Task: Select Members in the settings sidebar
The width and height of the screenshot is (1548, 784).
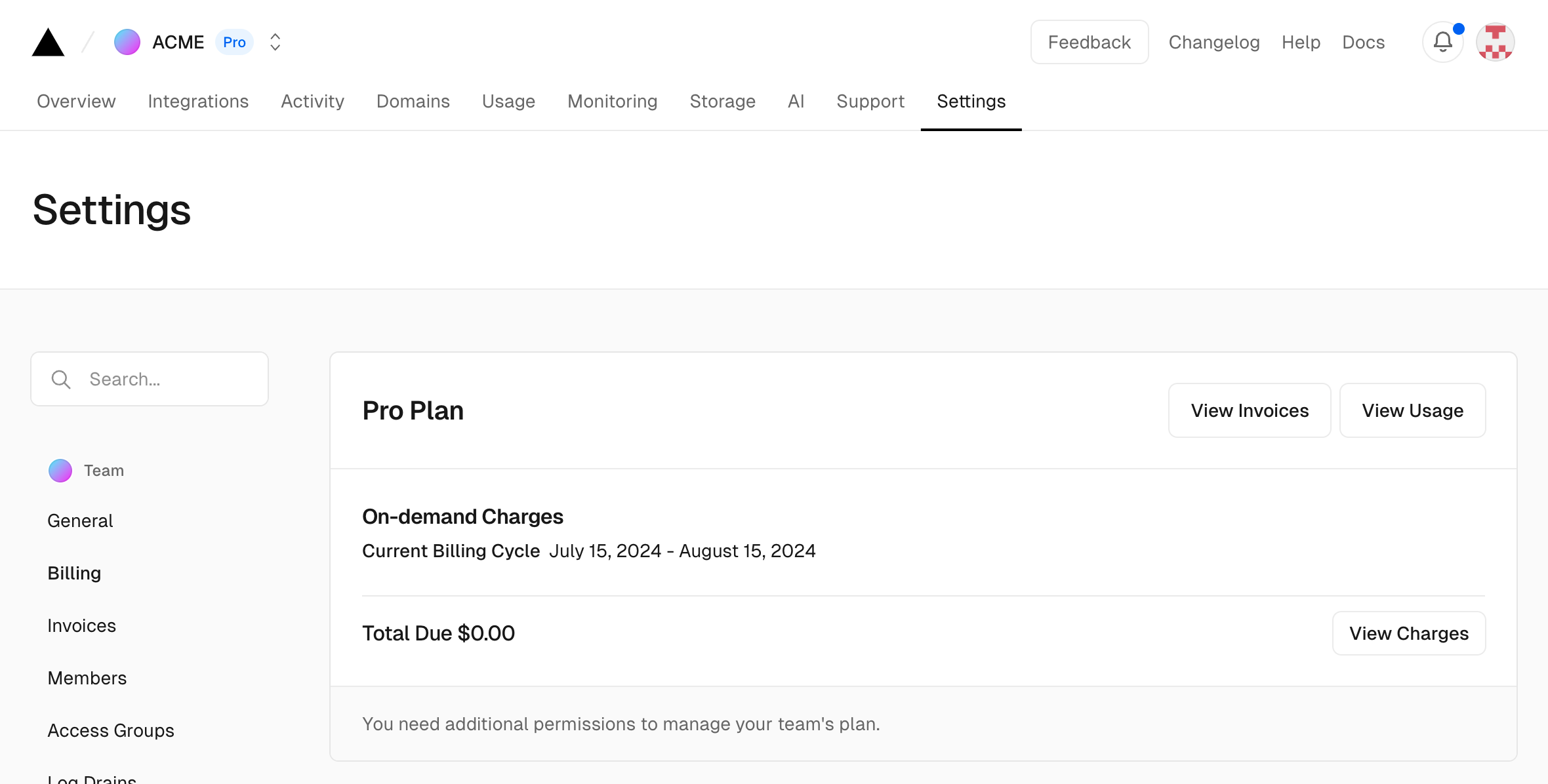Action: click(87, 678)
